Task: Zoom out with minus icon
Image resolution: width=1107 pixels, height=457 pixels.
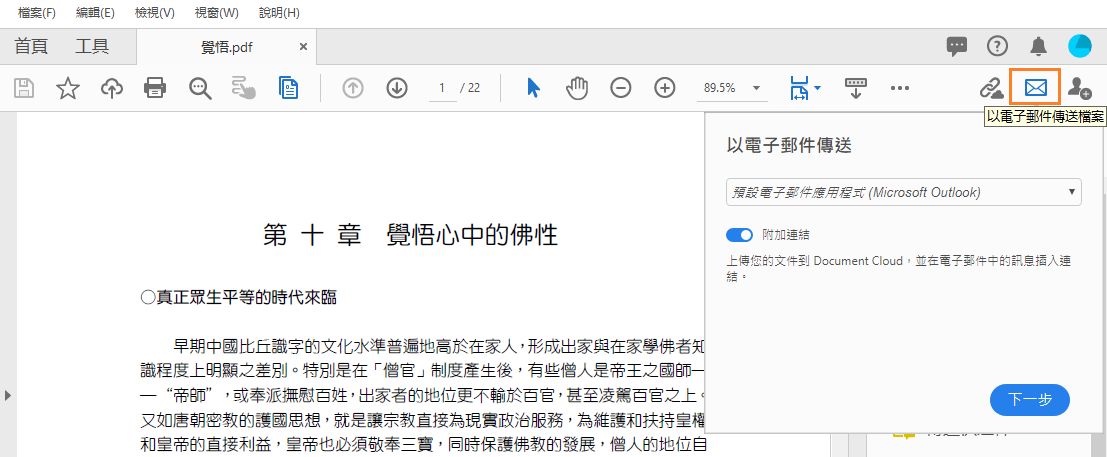Action: coord(621,88)
